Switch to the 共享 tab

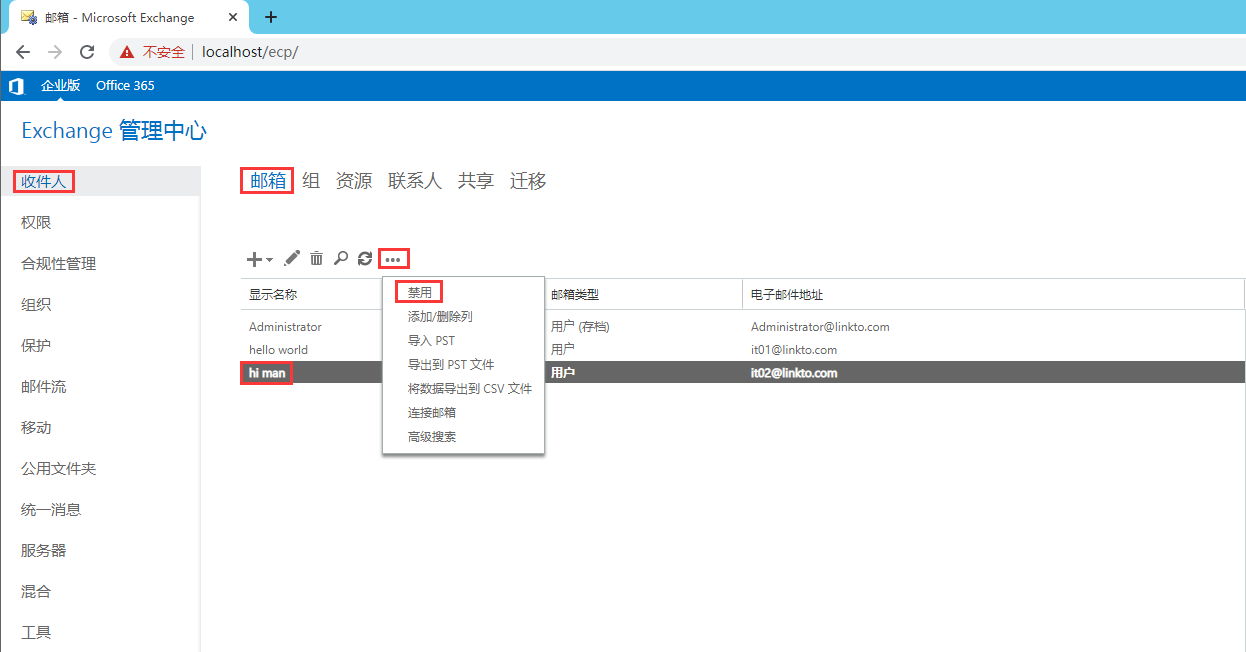(x=476, y=181)
